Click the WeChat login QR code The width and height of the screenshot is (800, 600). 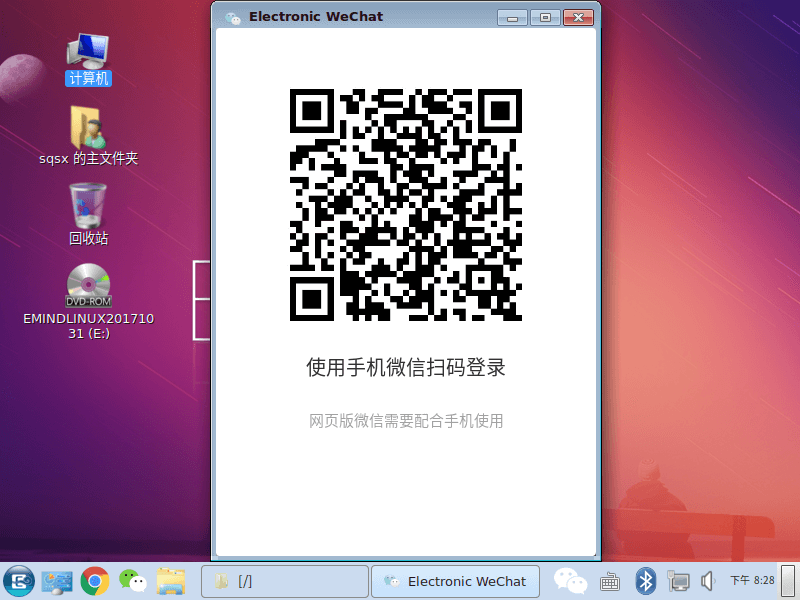pos(406,205)
